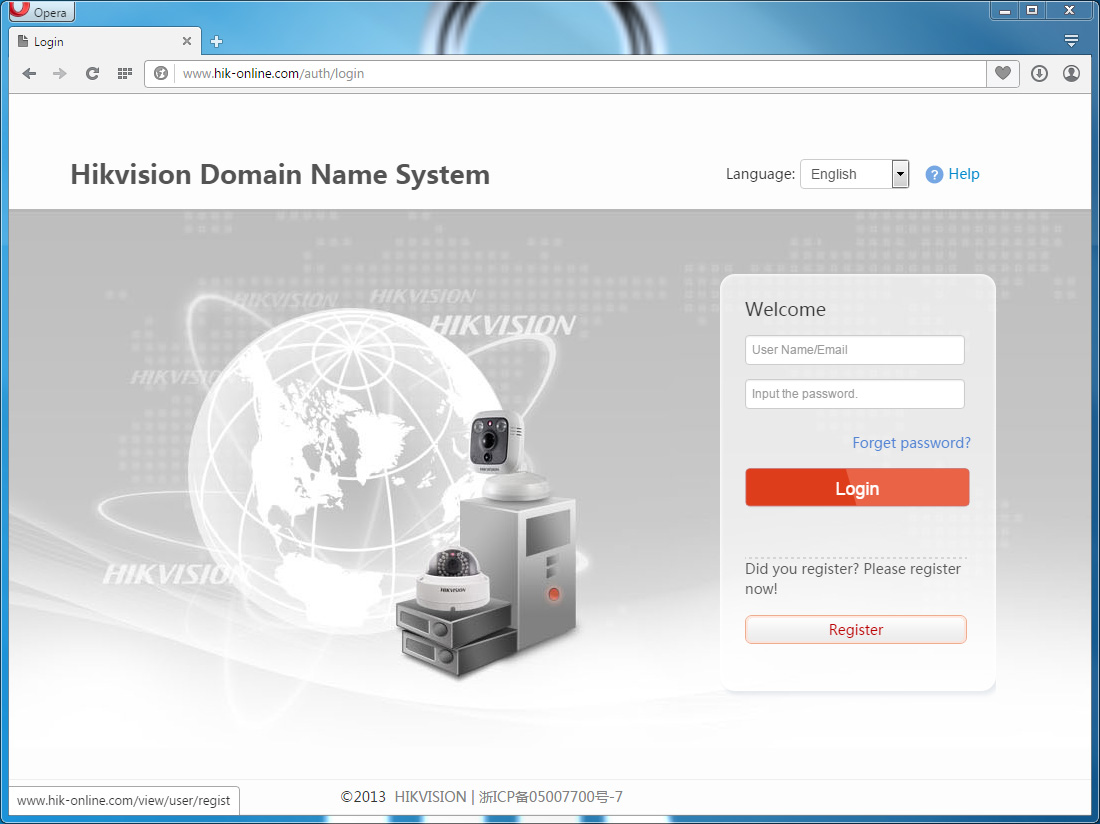Image resolution: width=1100 pixels, height=824 pixels.
Task: Click the Register button
Action: point(856,630)
